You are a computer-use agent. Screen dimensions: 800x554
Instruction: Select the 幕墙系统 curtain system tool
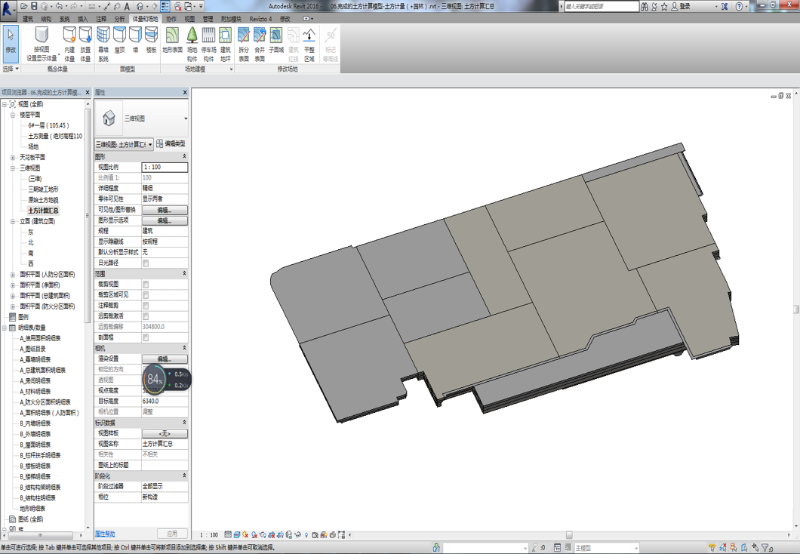coord(103,44)
